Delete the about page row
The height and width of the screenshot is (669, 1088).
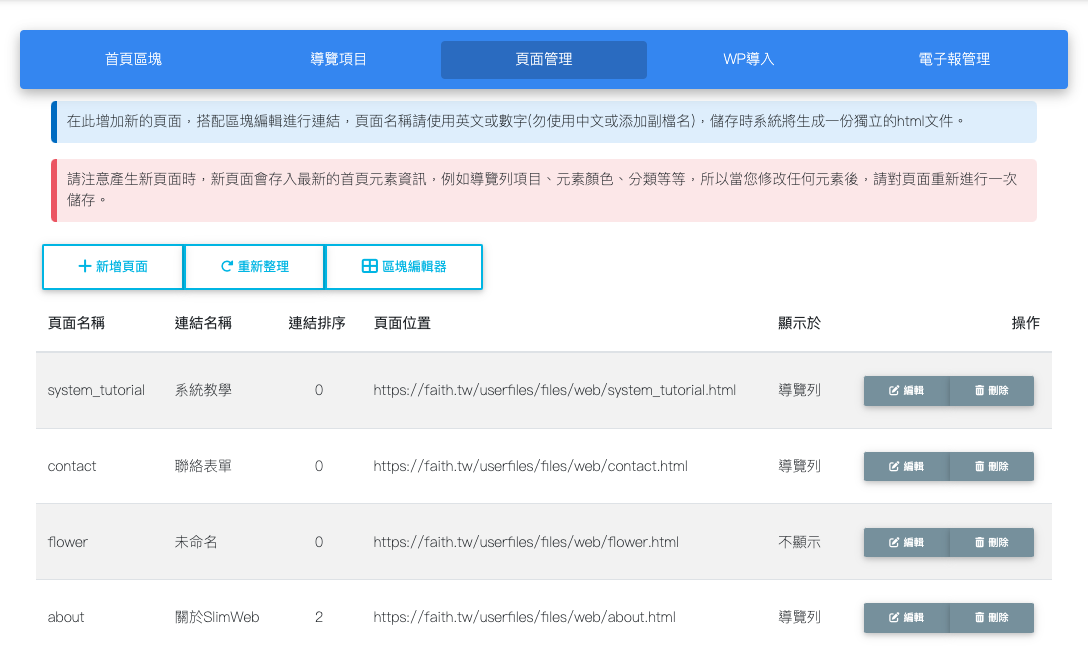[991, 618]
